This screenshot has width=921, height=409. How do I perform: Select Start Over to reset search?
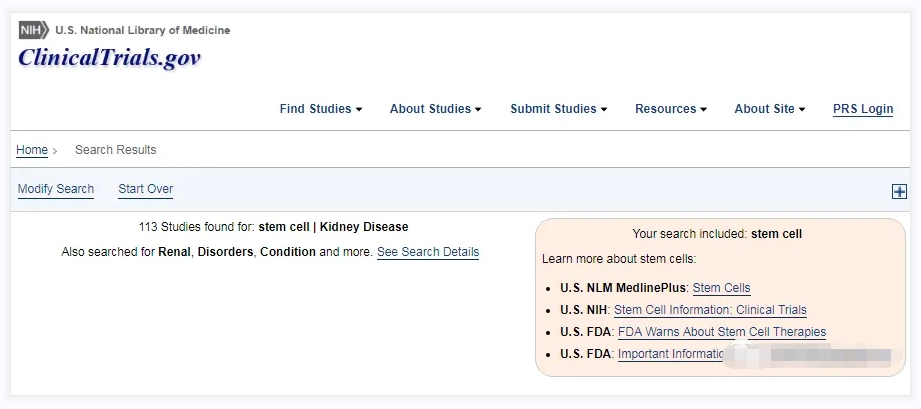point(146,189)
